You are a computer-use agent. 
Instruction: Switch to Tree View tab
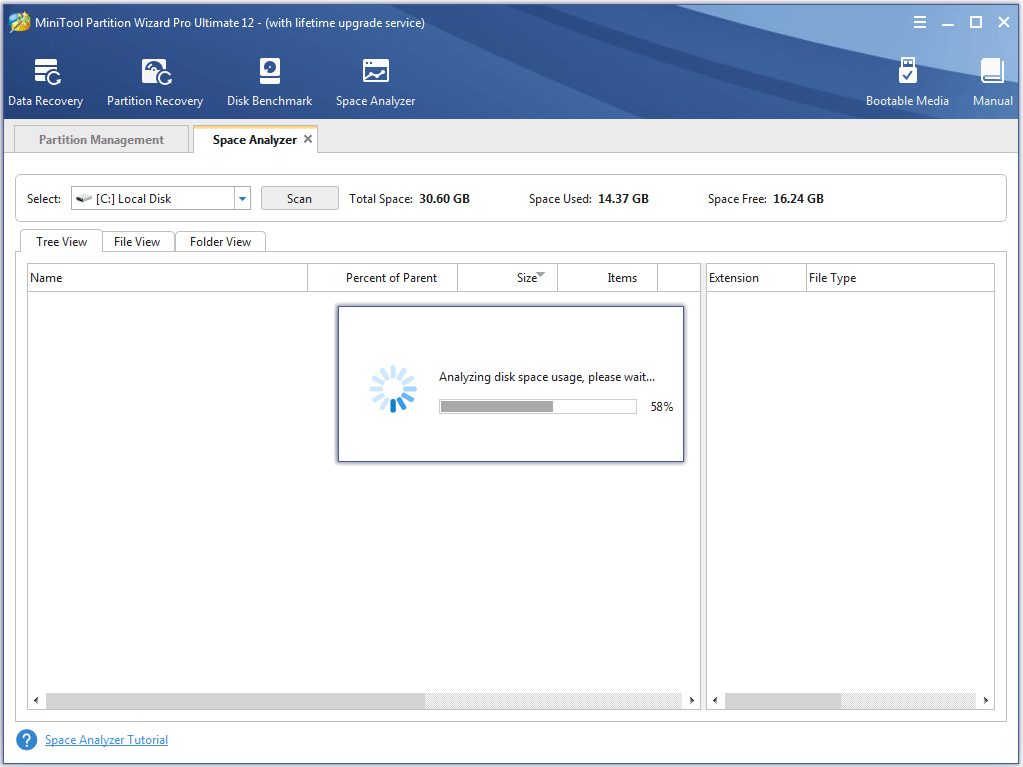tap(61, 241)
